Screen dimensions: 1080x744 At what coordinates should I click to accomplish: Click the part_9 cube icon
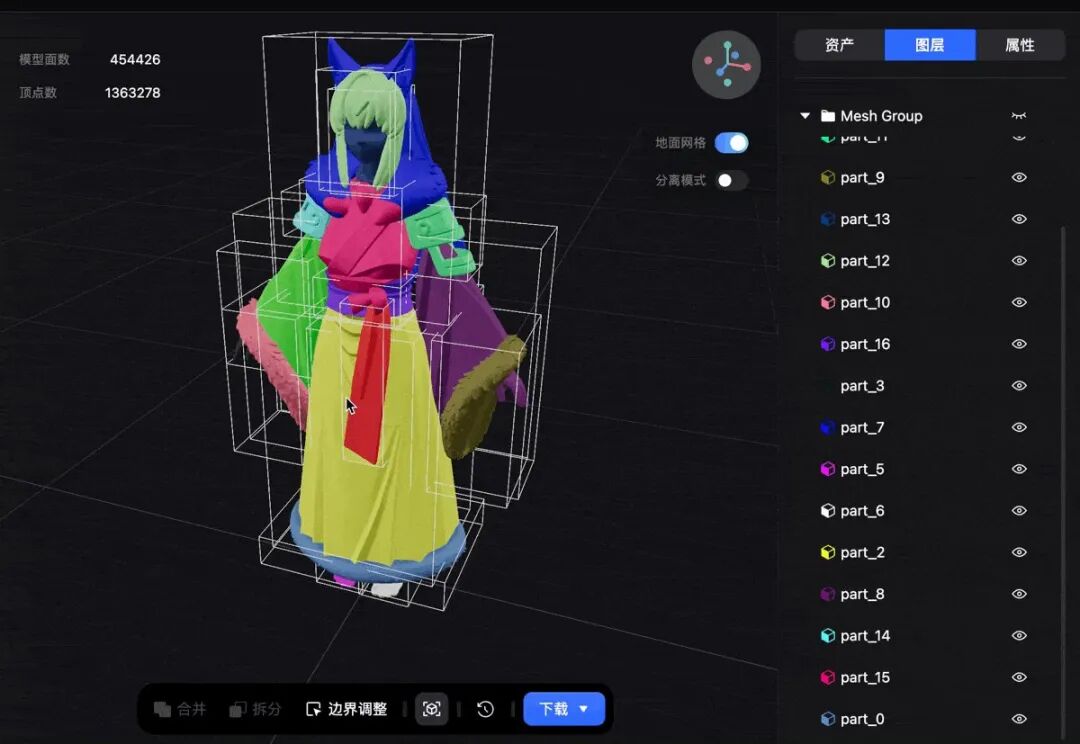[x=828, y=178]
